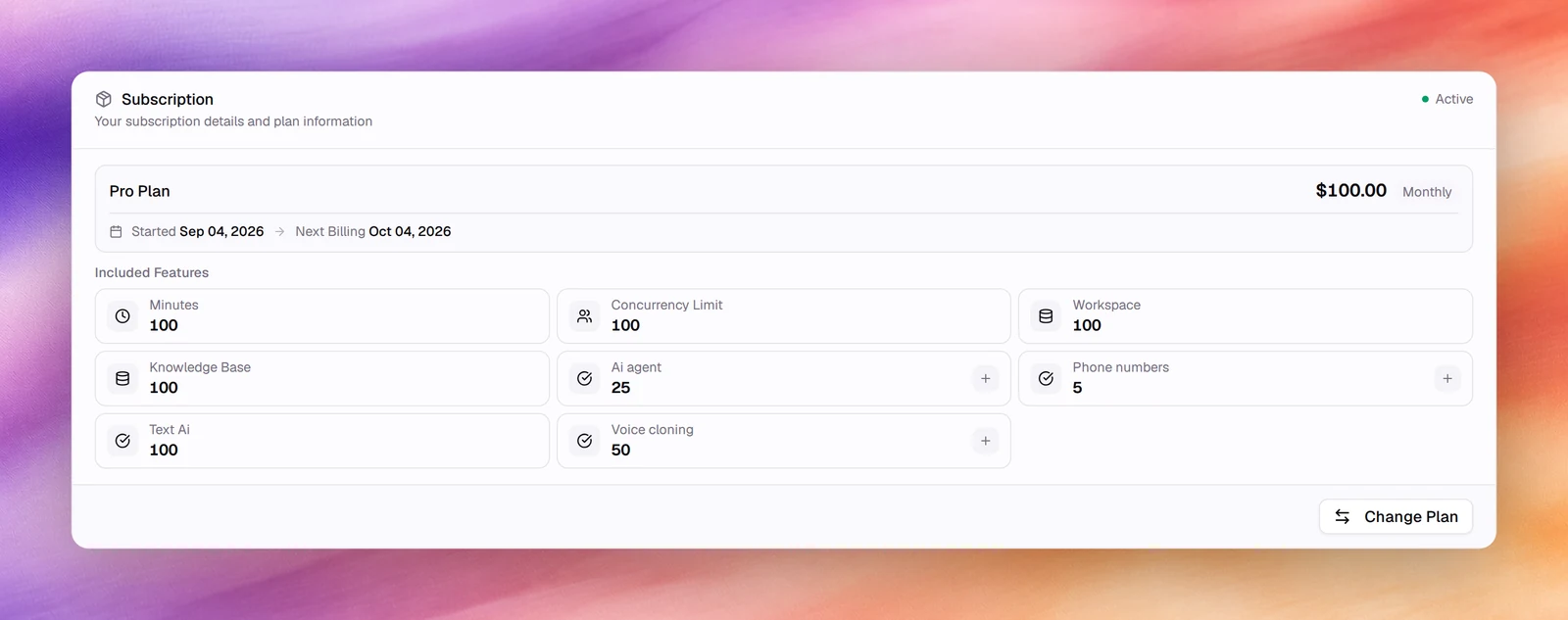Click the Subscription heading text
This screenshot has width=1568, height=620.
point(168,99)
